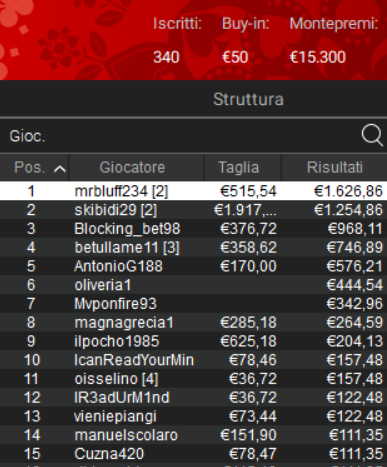This screenshot has width=387, height=467.
Task: Select the IcanReadYourMin row
Action: point(193,360)
